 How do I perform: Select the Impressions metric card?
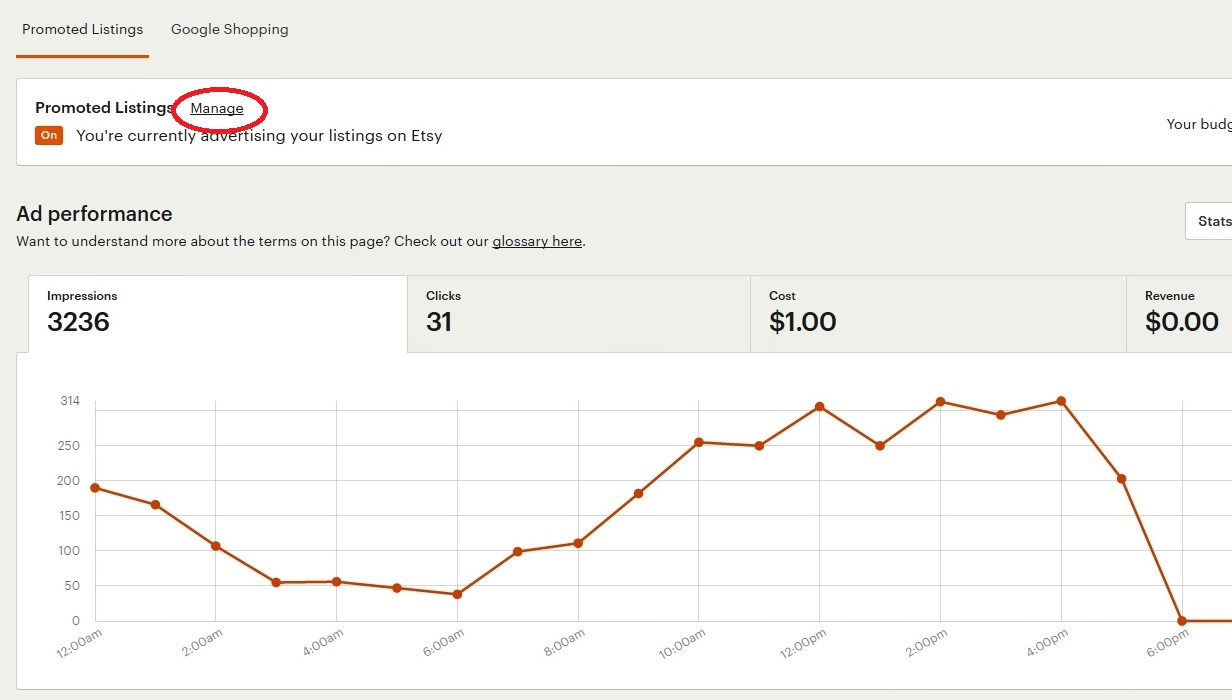coord(217,313)
